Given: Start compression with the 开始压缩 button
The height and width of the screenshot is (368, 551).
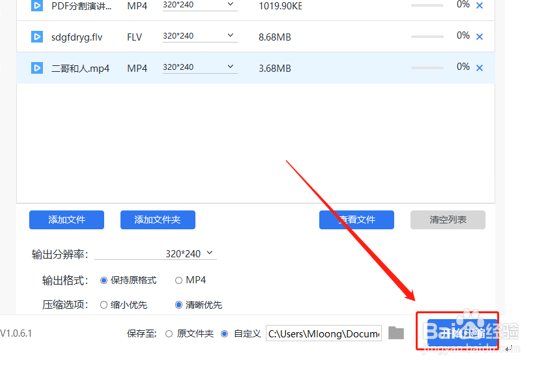Looking at the screenshot, I should [x=462, y=332].
